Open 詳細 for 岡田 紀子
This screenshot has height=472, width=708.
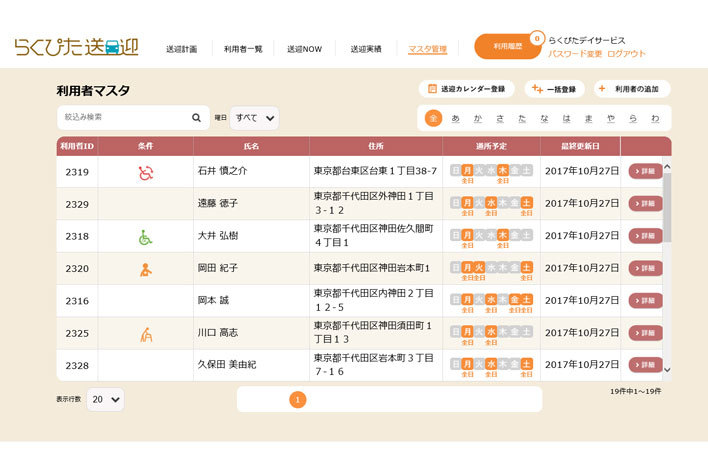(645, 268)
